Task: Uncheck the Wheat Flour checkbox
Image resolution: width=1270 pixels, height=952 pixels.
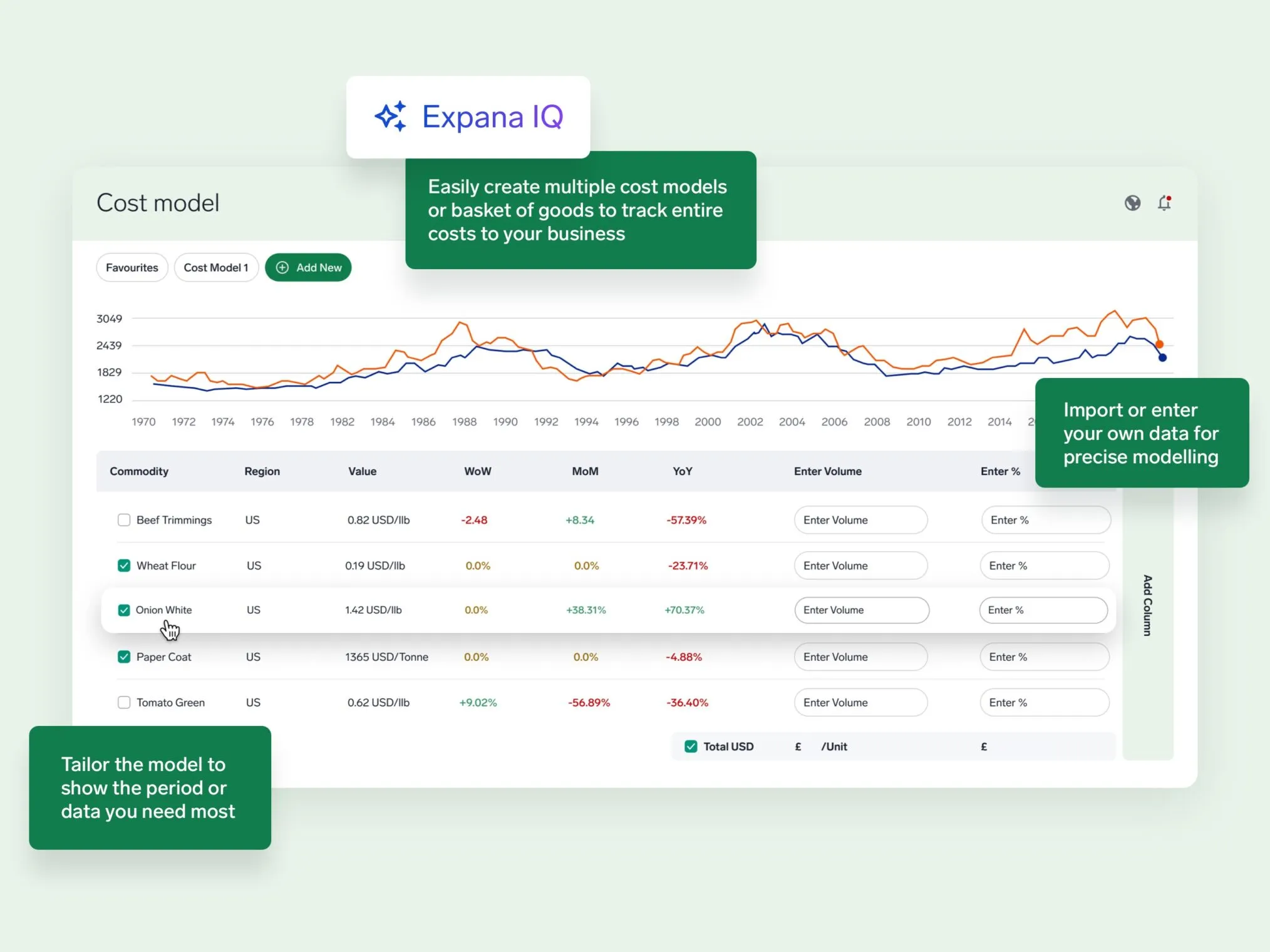Action: 124,566
